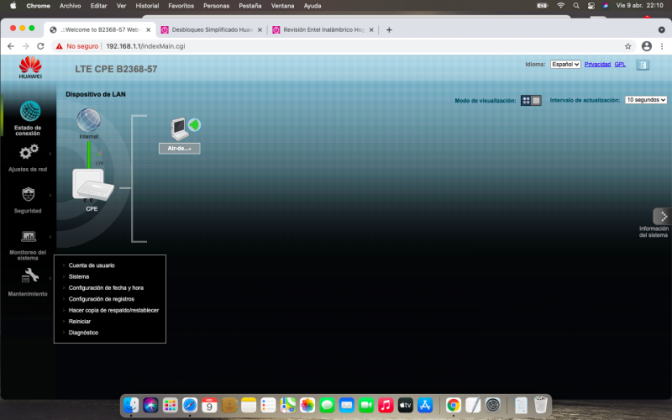Viewport: 672px width, 420px height.
Task: Open the Mantenimiento wrench icon
Action: pyautogui.click(x=30, y=276)
